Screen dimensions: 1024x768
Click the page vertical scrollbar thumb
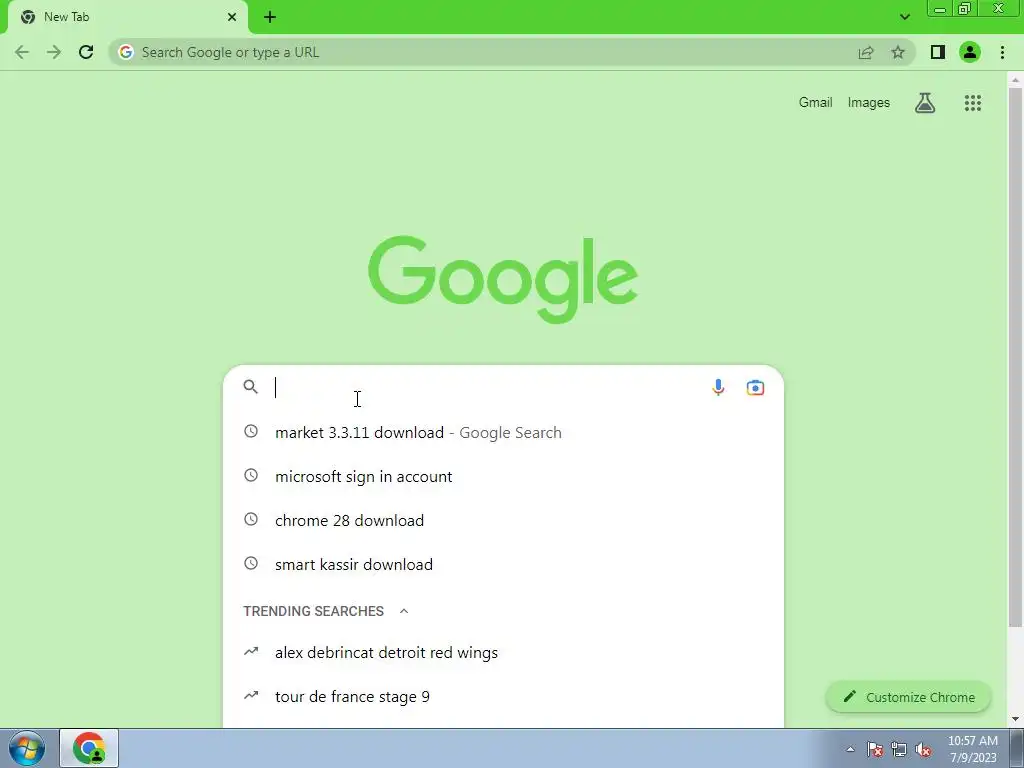[1015, 358]
